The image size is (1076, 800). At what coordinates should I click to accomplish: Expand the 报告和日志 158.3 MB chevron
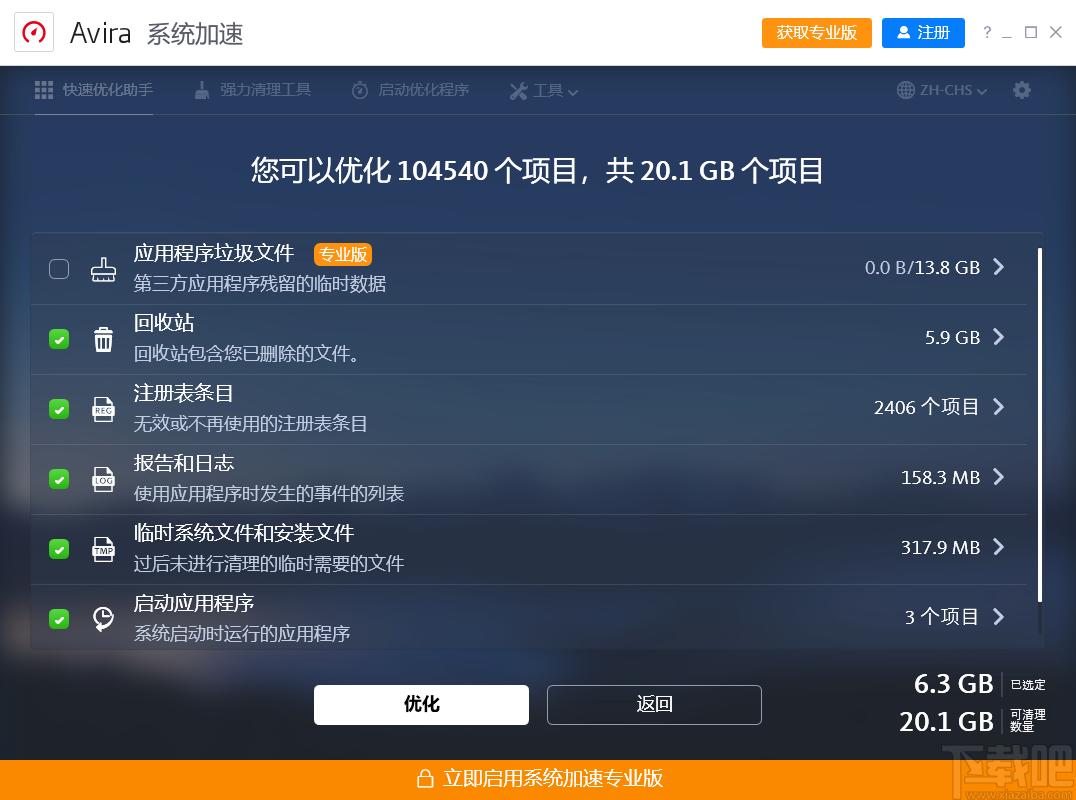(x=999, y=477)
